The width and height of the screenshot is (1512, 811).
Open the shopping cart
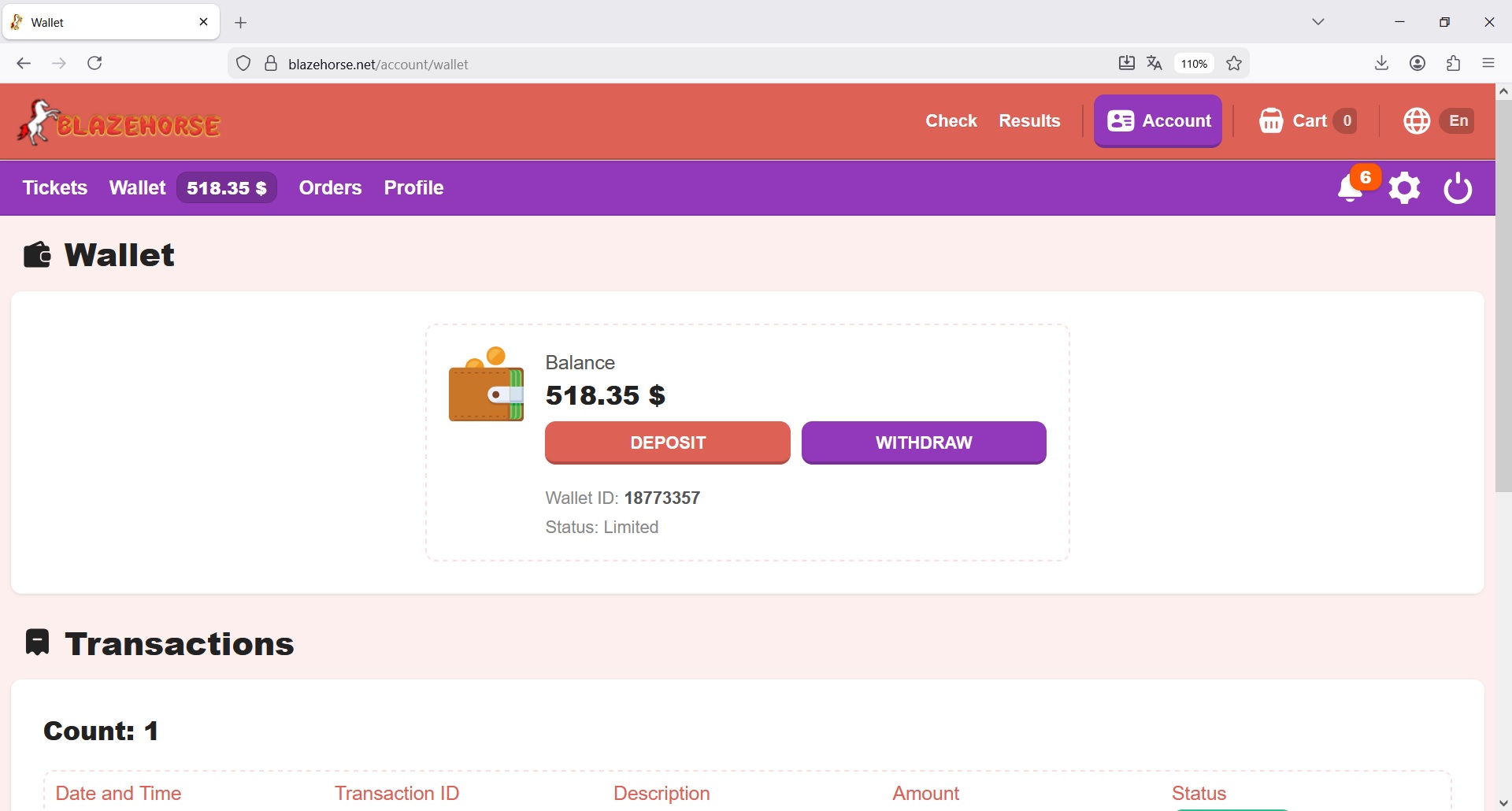1307,121
